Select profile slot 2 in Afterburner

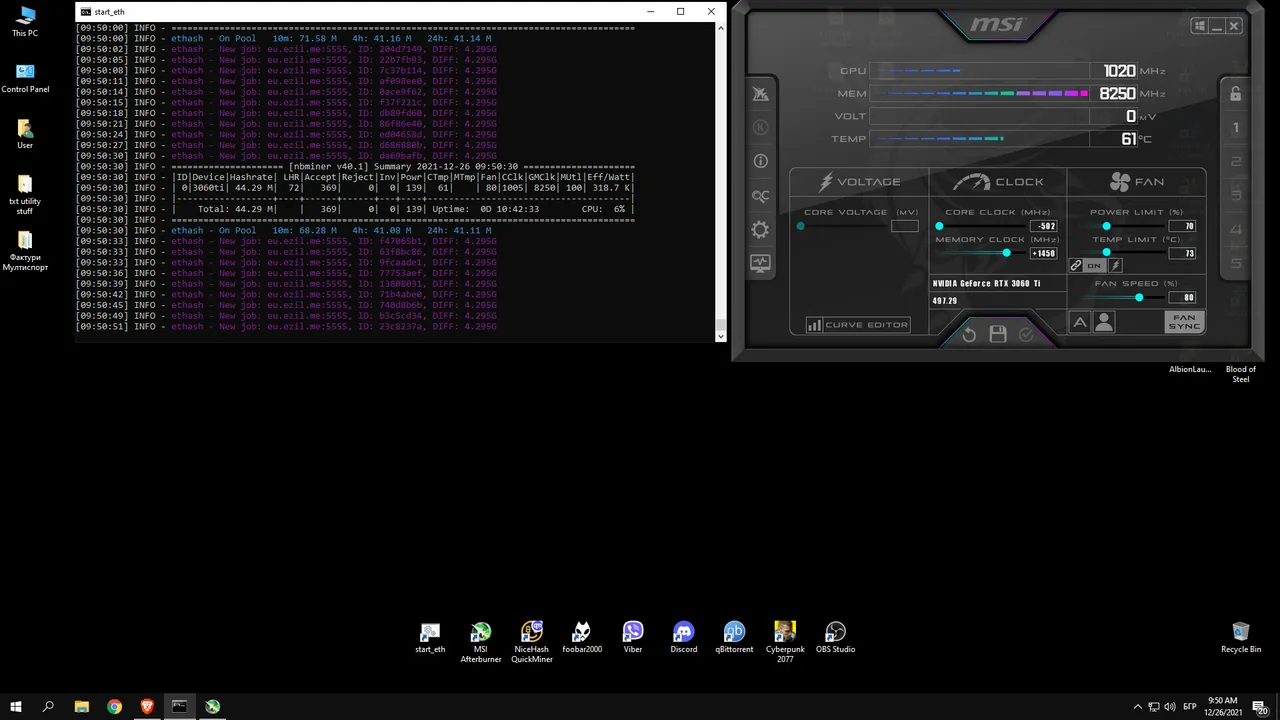pyautogui.click(x=1235, y=162)
